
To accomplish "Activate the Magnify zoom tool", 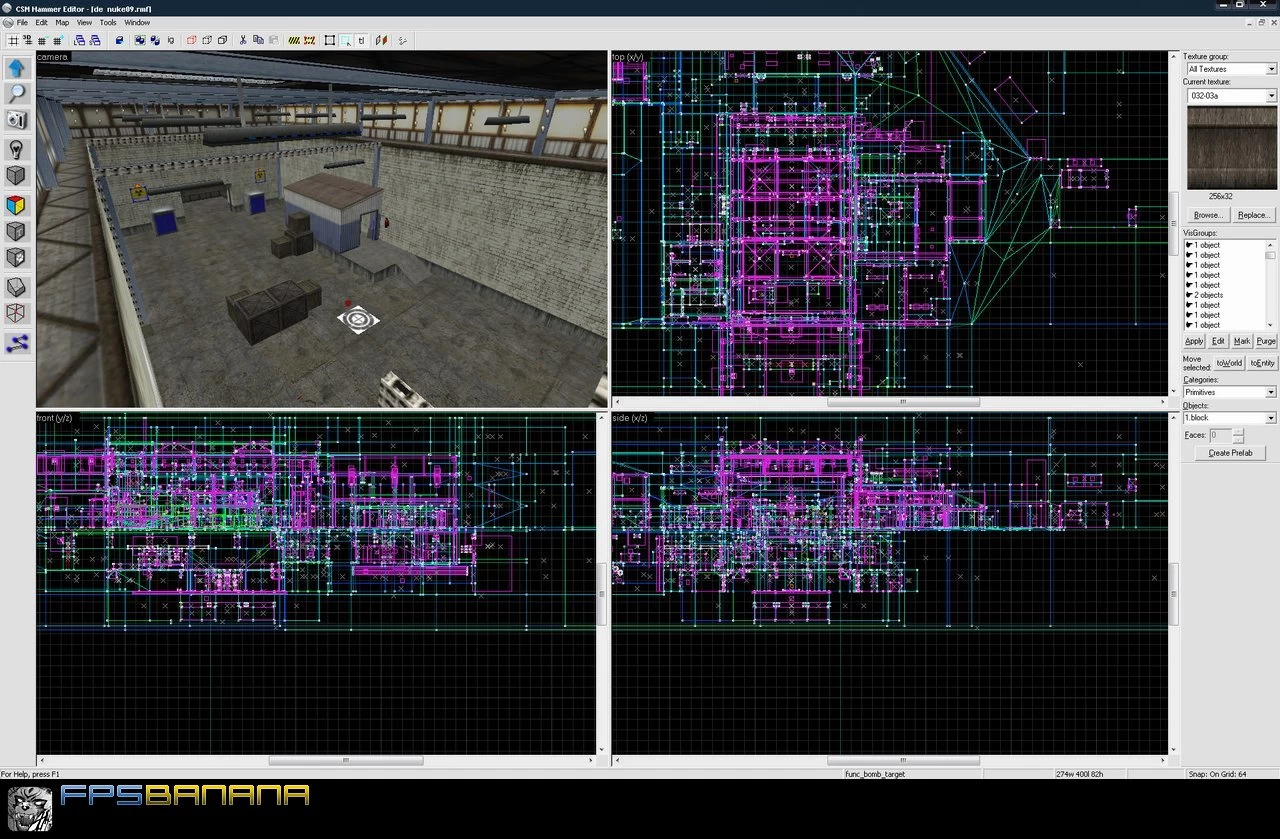I will point(17,94).
